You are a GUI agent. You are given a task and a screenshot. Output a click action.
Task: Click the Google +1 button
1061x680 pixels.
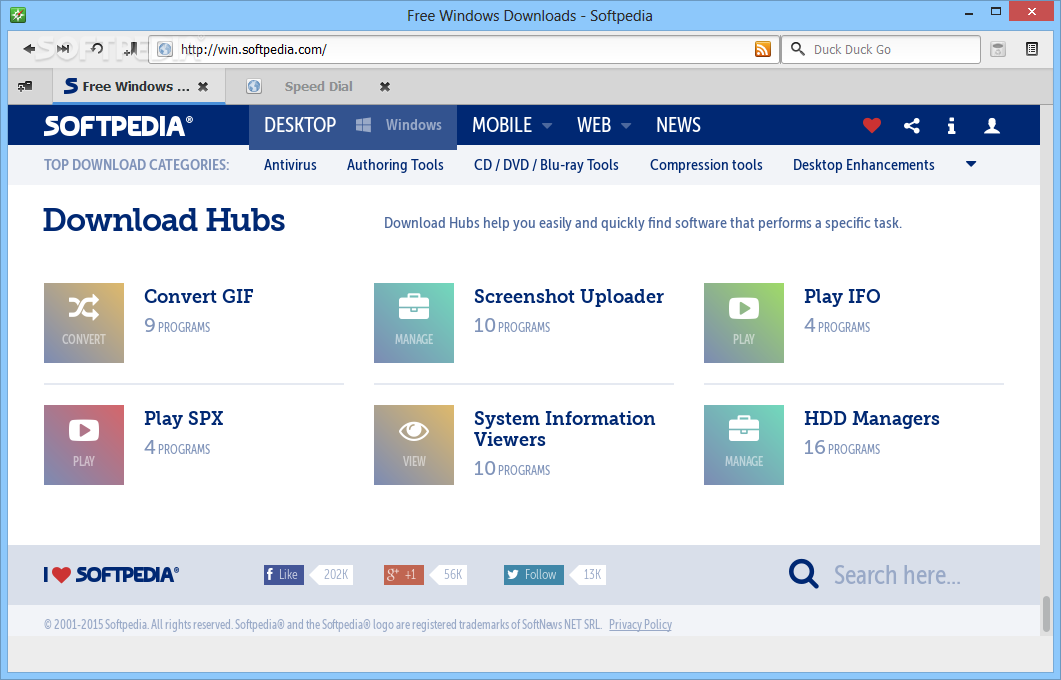click(404, 574)
